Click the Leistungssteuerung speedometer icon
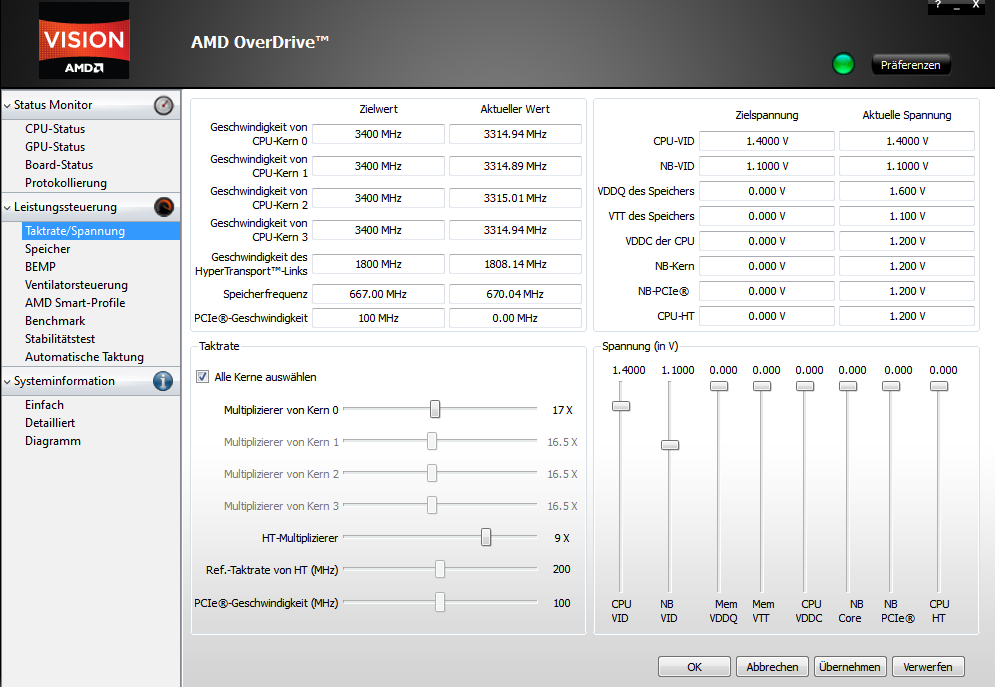995x687 pixels. (164, 207)
